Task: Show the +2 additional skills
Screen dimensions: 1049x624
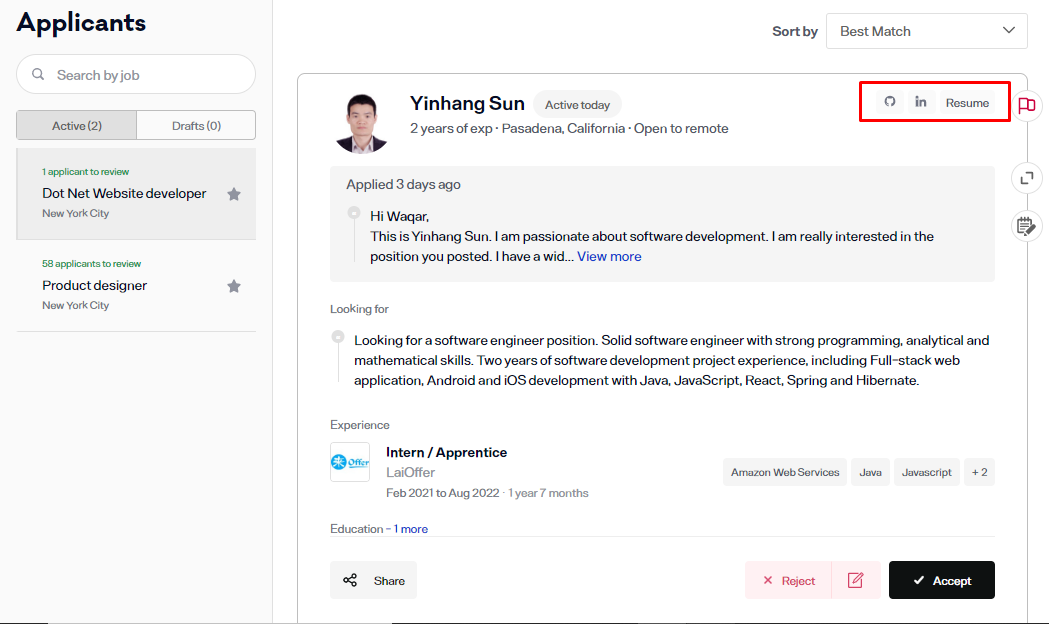Action: pos(979,472)
